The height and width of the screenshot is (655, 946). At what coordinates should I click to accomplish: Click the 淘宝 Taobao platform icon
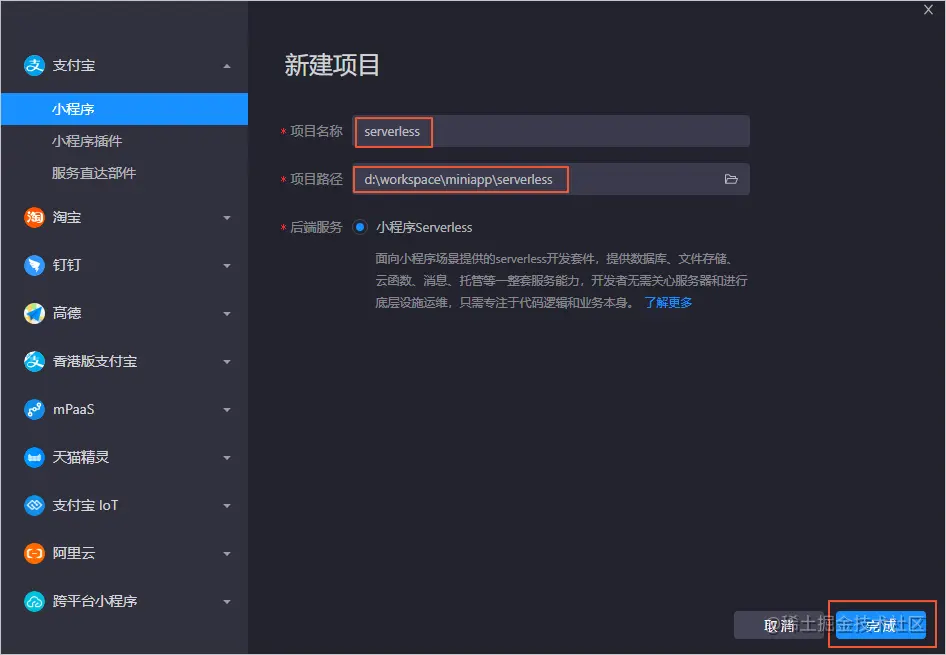[34, 217]
